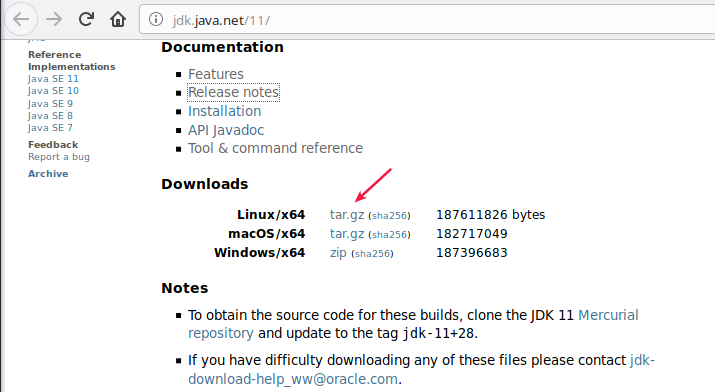Click the browser forward arrow

point(54,19)
